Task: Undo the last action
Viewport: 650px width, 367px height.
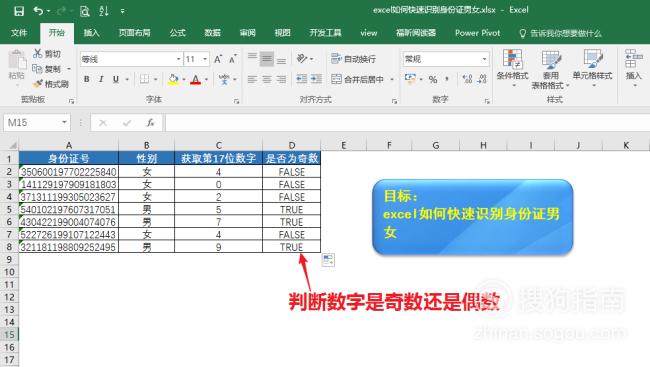Action: [x=38, y=11]
